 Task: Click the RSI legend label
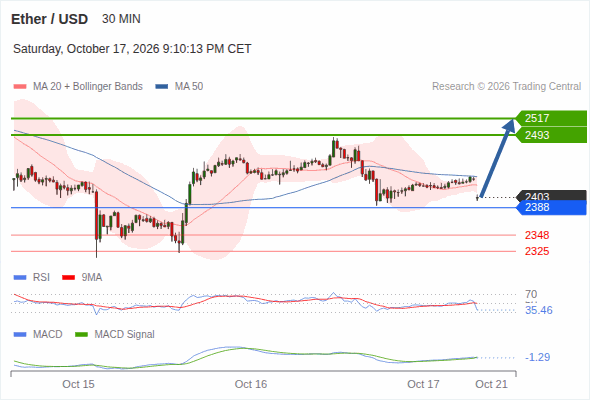[41, 277]
